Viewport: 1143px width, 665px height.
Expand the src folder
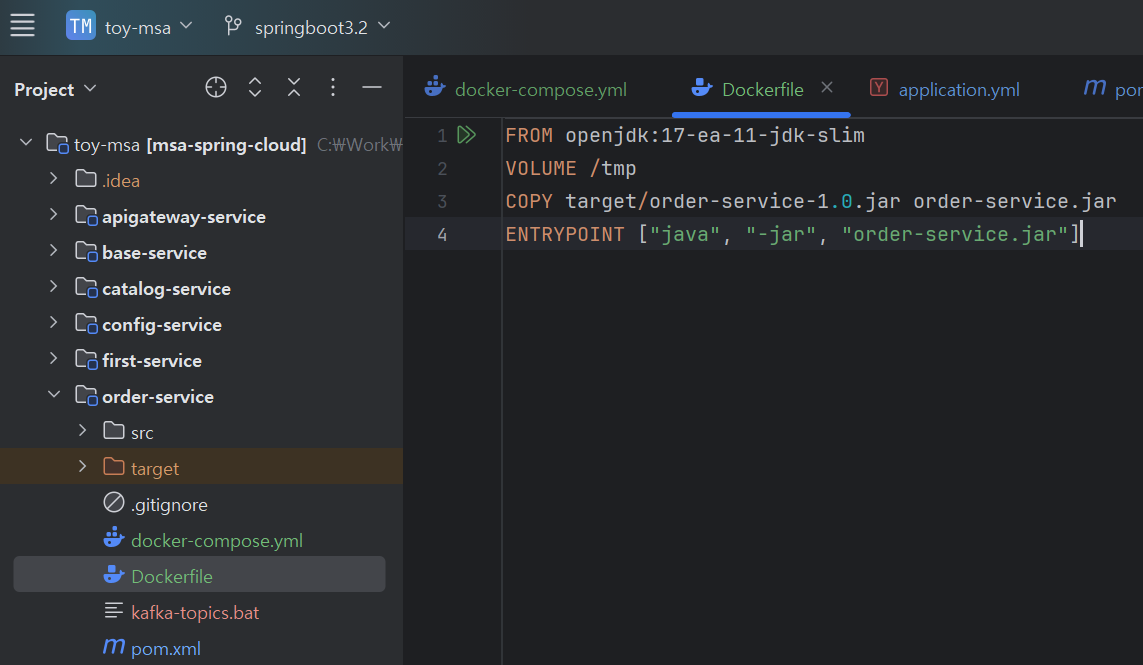82,431
